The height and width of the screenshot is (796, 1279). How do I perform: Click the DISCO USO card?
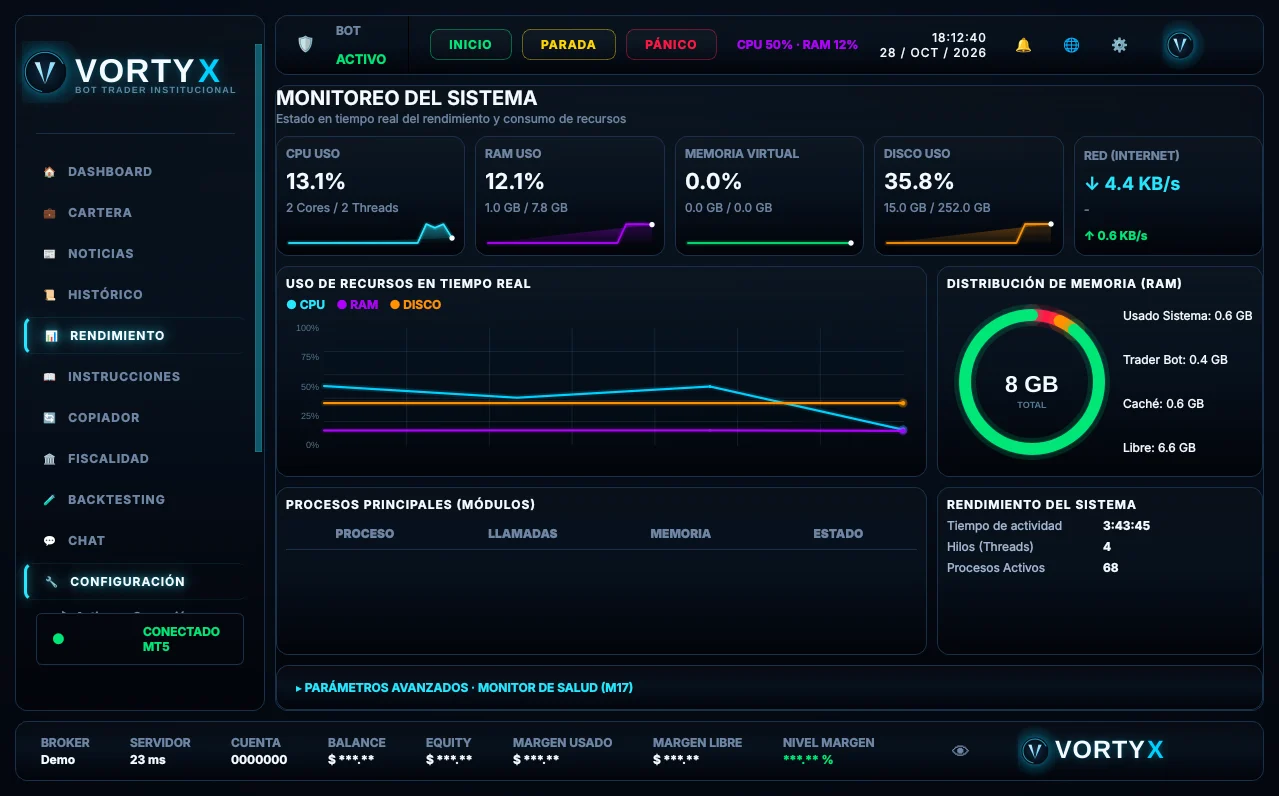coord(969,196)
